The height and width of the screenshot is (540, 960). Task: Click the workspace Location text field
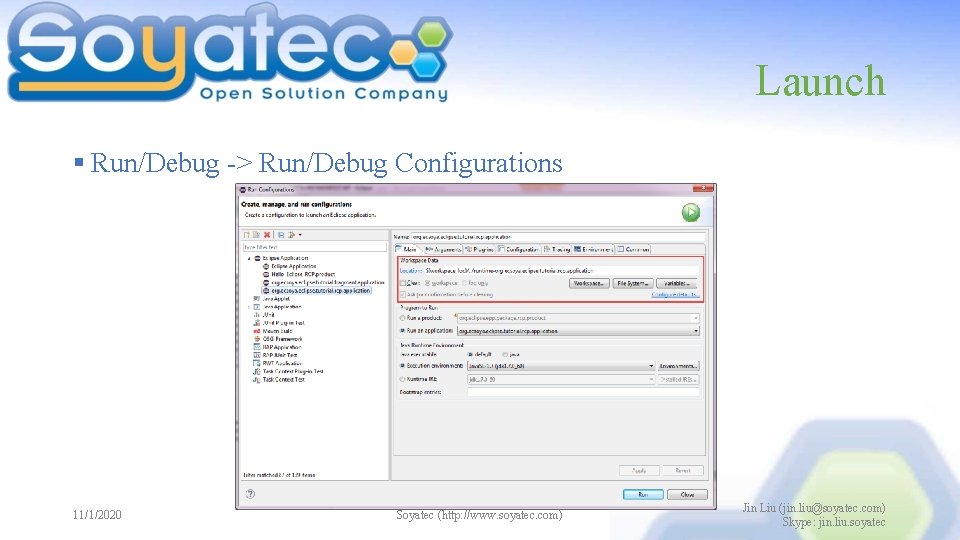click(x=561, y=271)
